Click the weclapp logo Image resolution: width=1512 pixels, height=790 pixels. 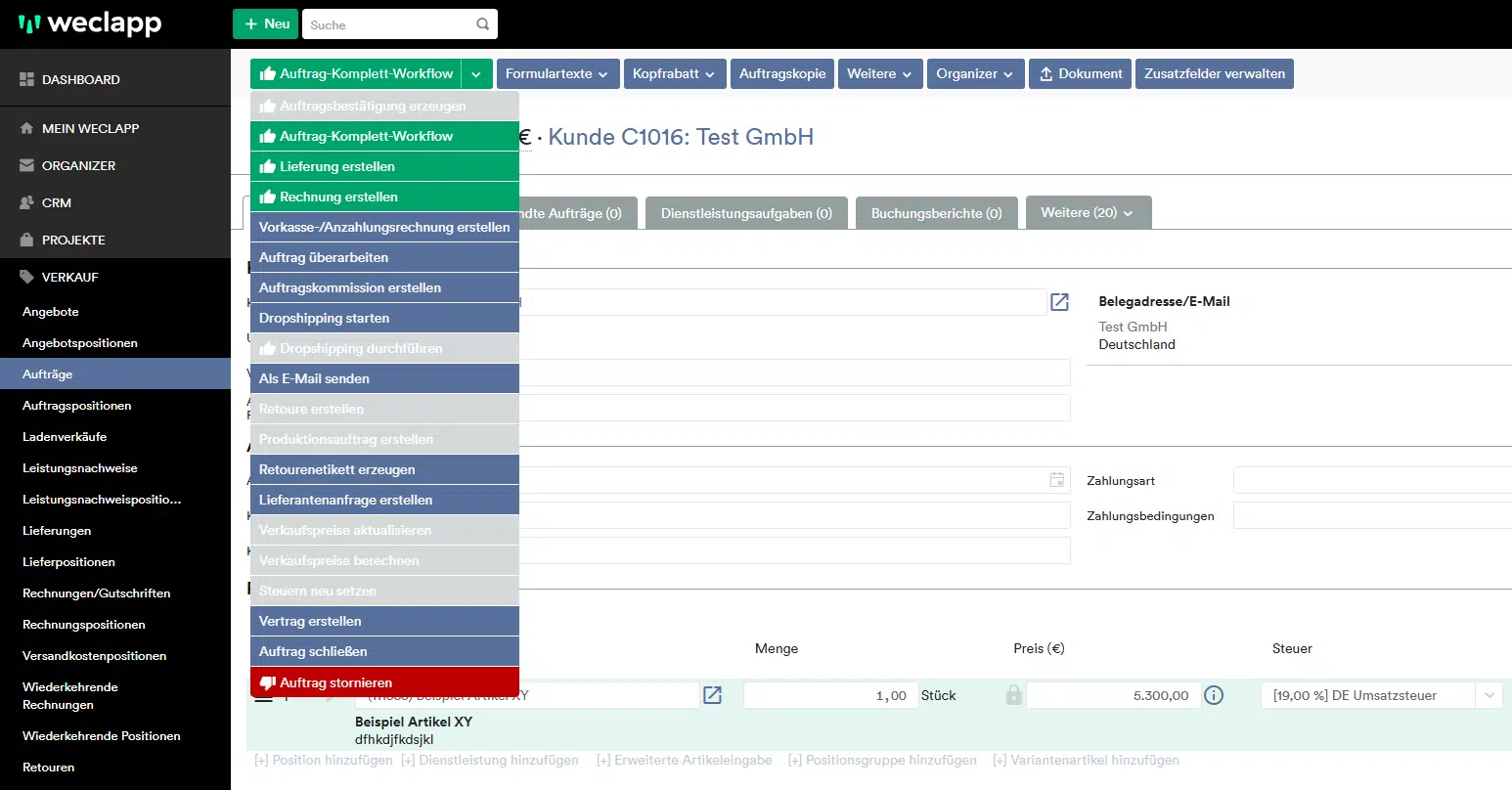[90, 24]
